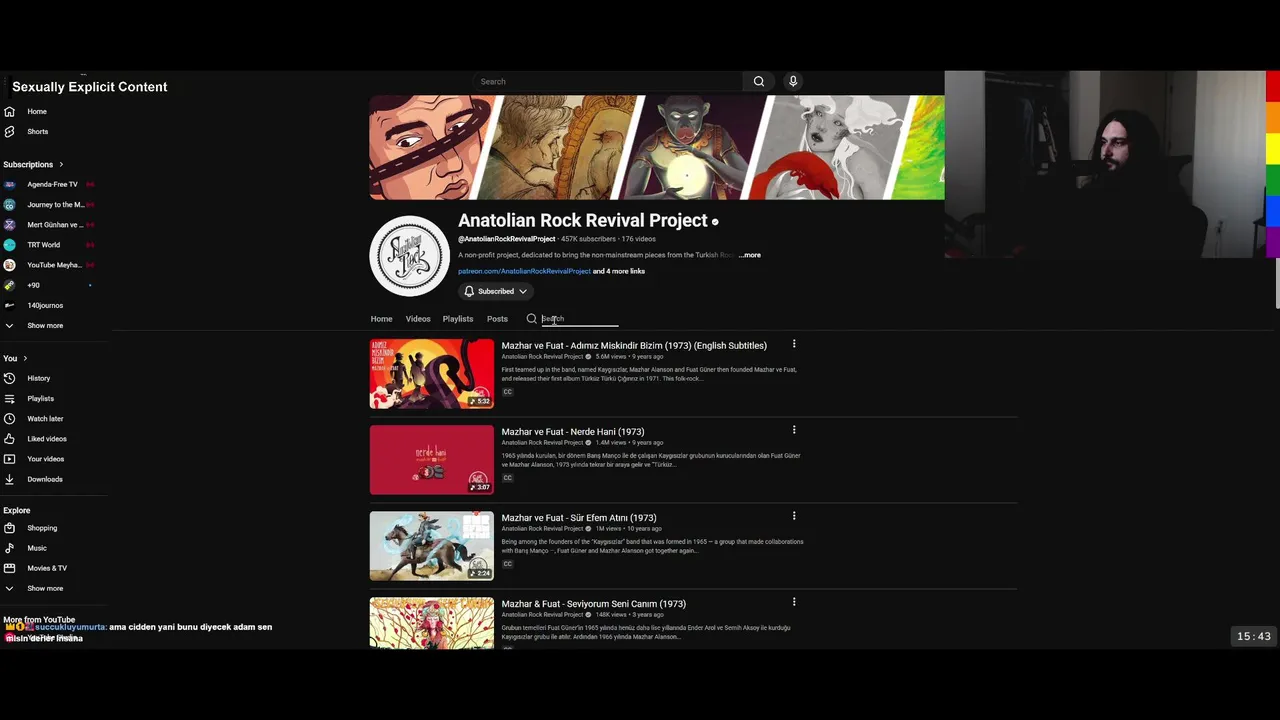This screenshot has width=1280, height=720.
Task: Click the channel search magnifier icon
Action: click(x=531, y=319)
